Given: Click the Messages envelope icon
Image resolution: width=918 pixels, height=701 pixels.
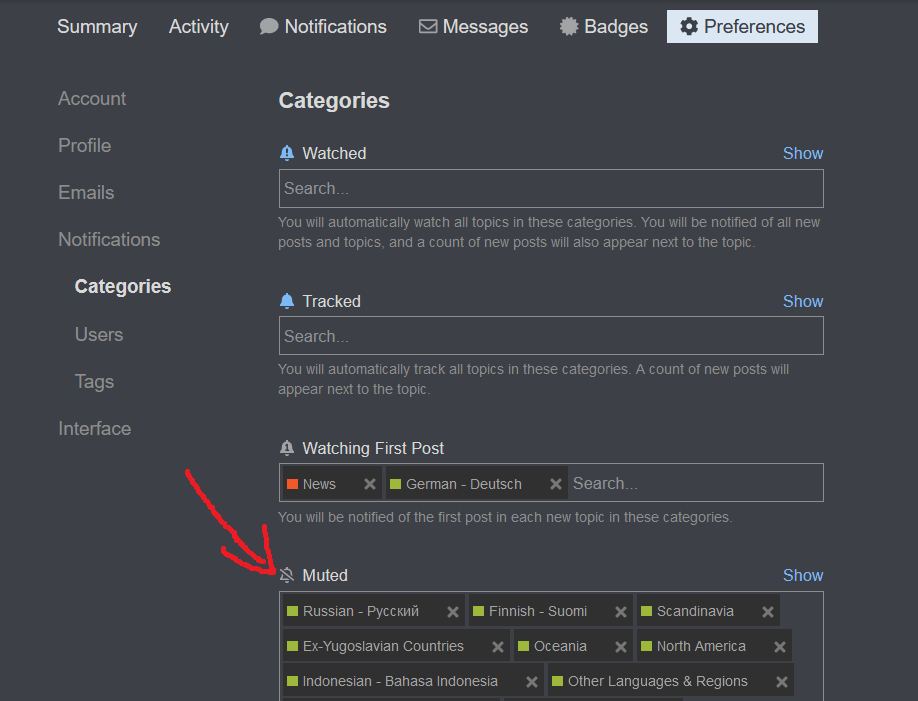Looking at the screenshot, I should click(x=428, y=26).
